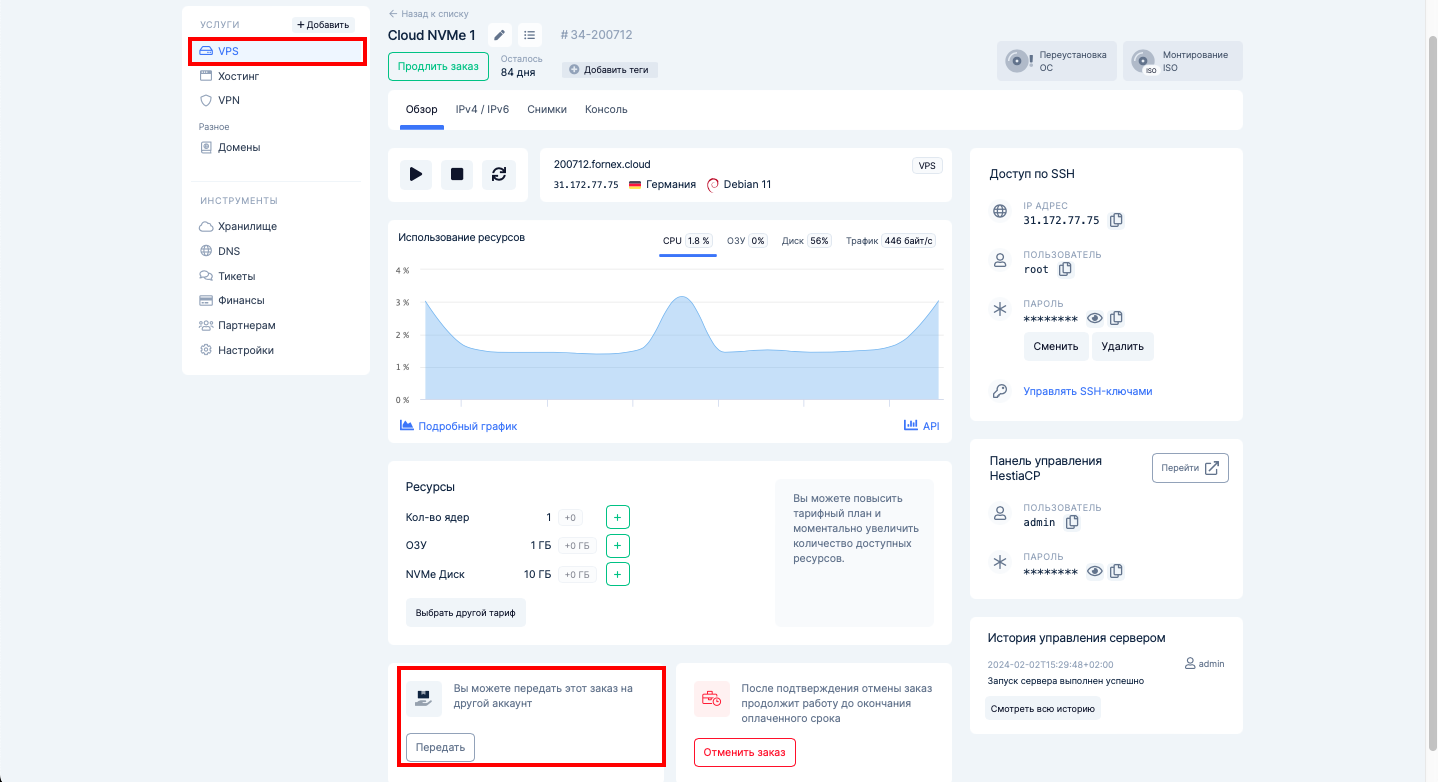Image resolution: width=1438 pixels, height=782 pixels.
Task: Click the Передать button
Action: (x=441, y=747)
